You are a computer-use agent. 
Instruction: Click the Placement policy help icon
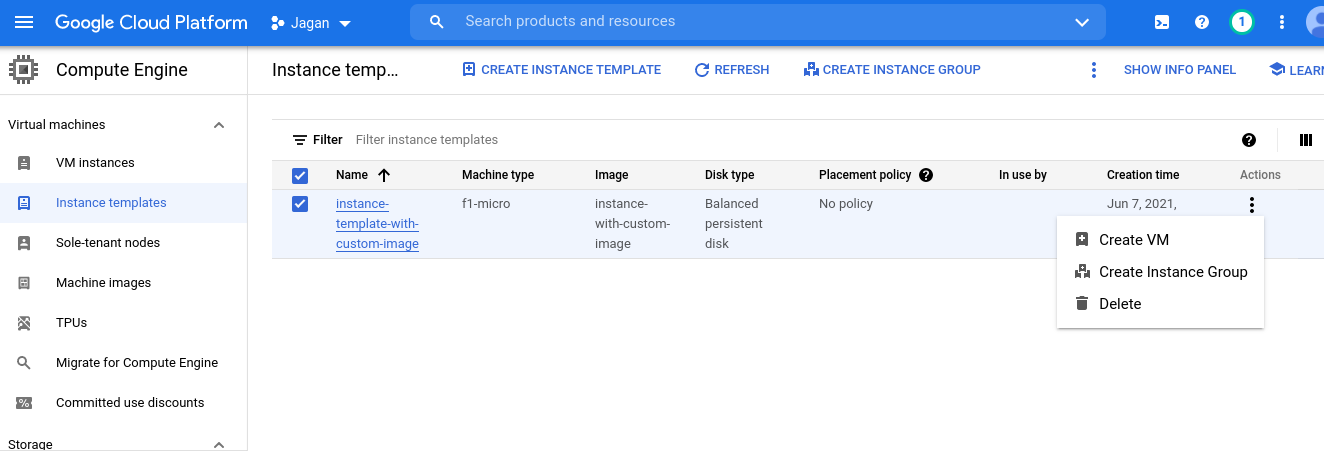[x=926, y=175]
